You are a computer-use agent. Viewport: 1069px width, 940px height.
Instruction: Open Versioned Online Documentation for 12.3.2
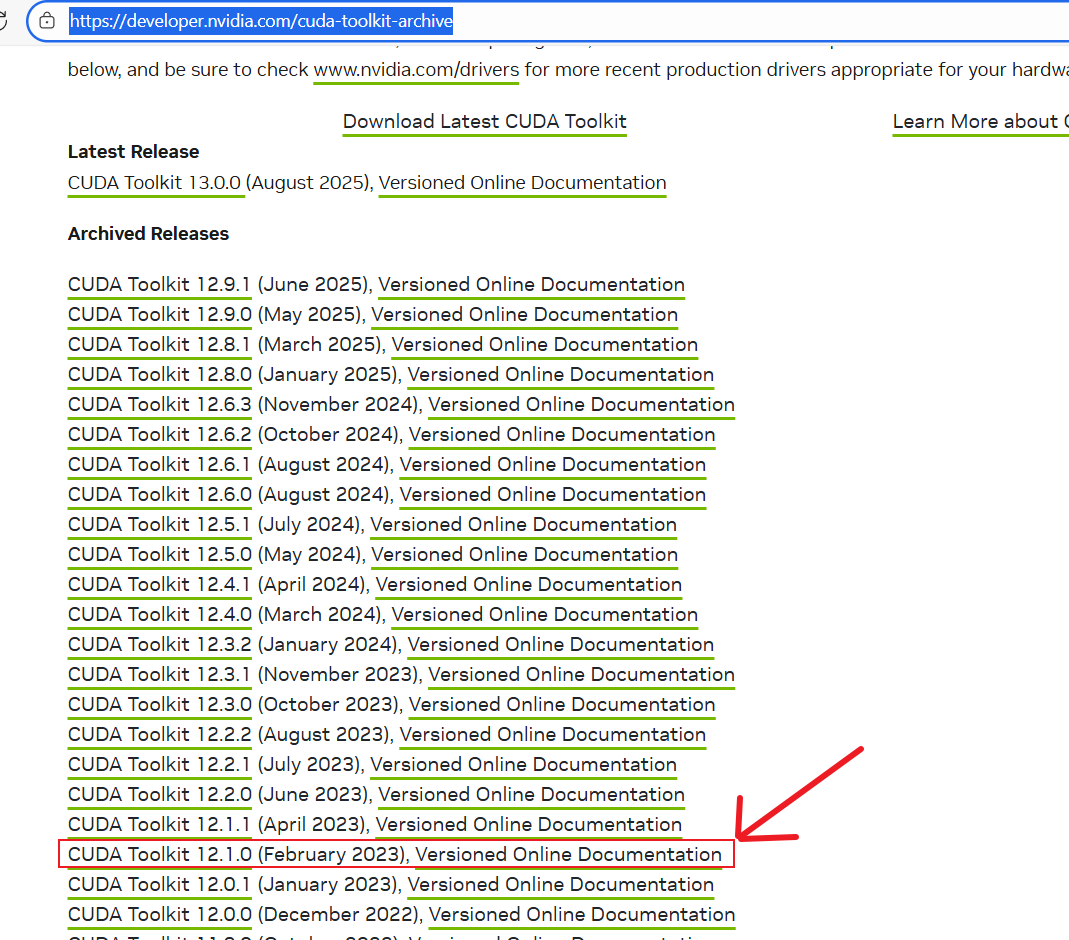[x=560, y=644]
